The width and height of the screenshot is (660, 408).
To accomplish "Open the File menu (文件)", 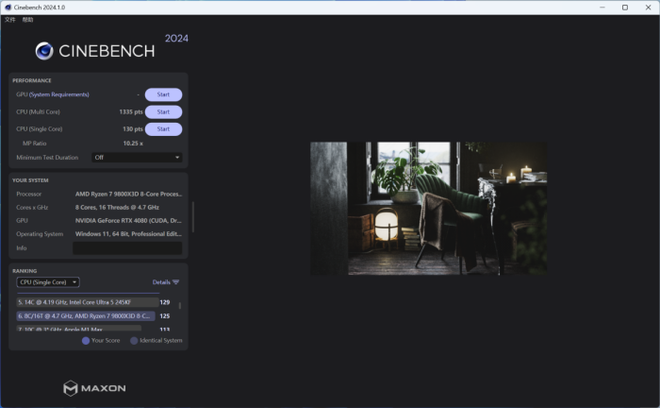I will (10, 19).
